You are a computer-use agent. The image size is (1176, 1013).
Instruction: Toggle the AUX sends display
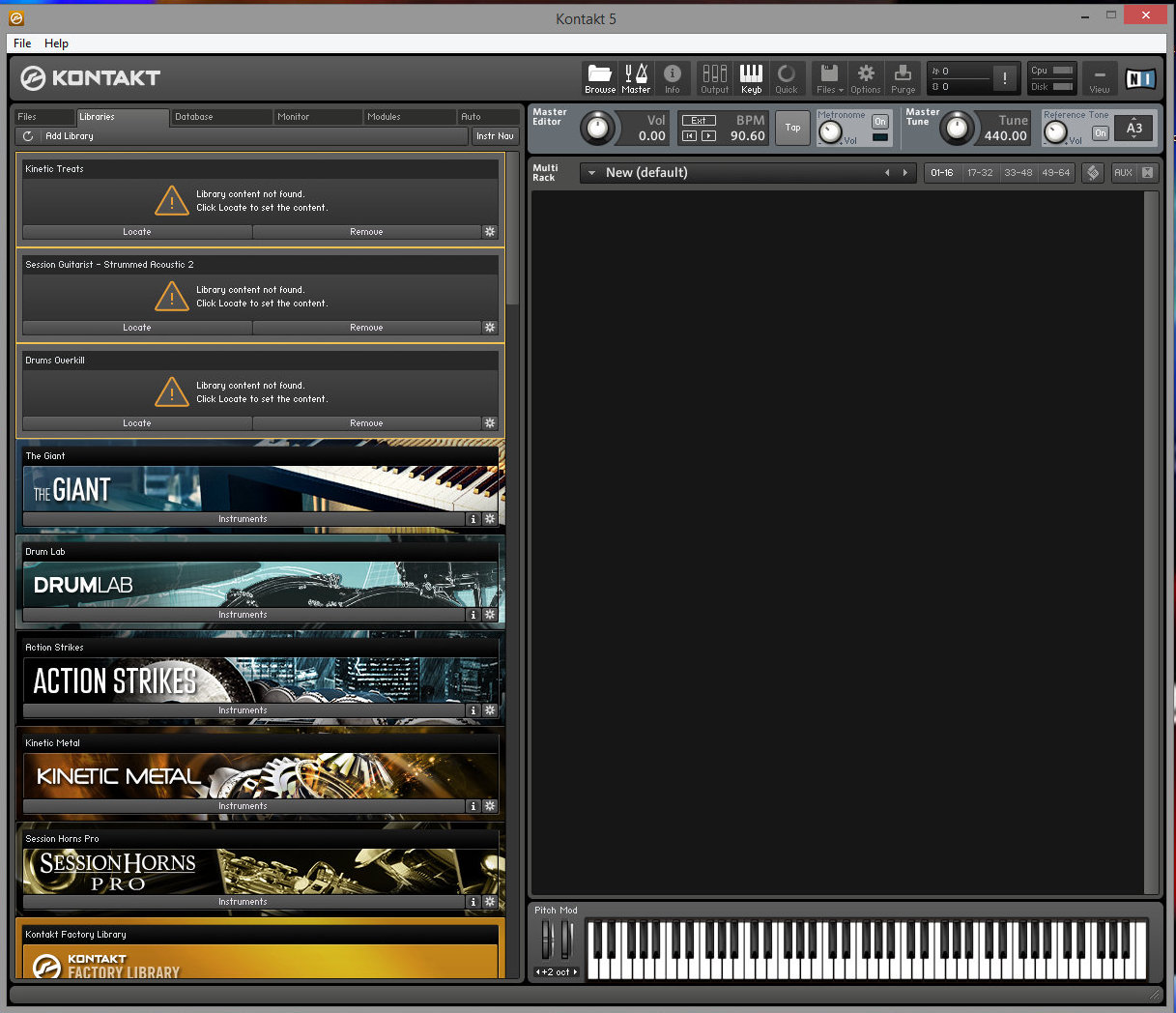pos(1123,173)
